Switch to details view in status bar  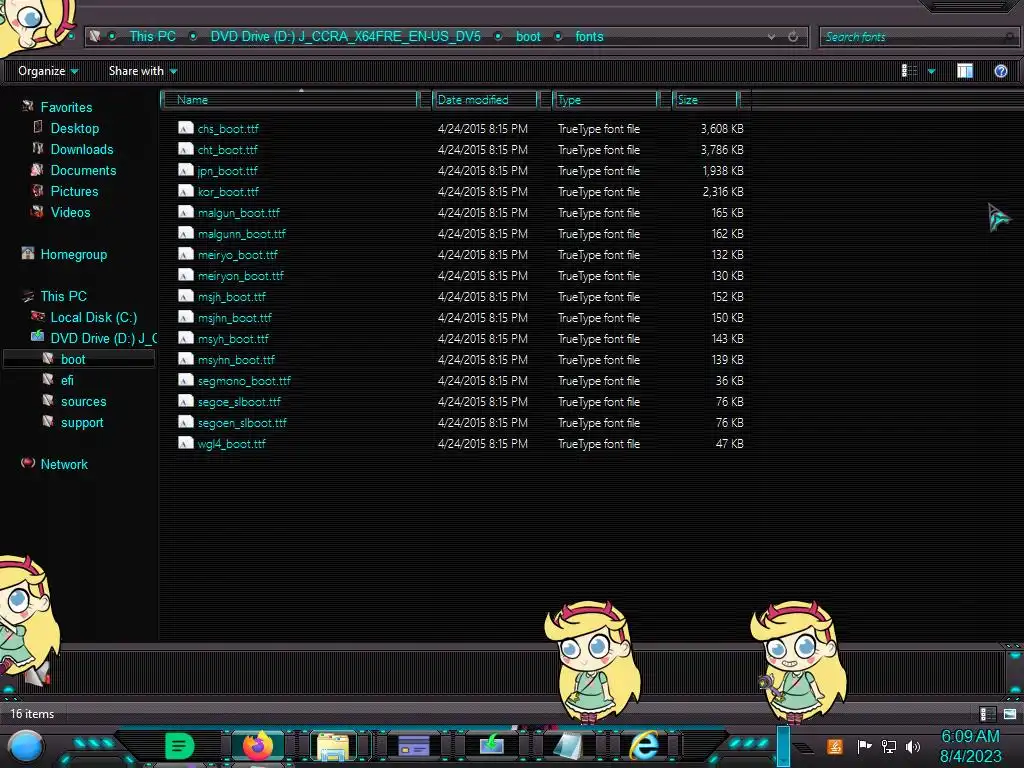987,714
